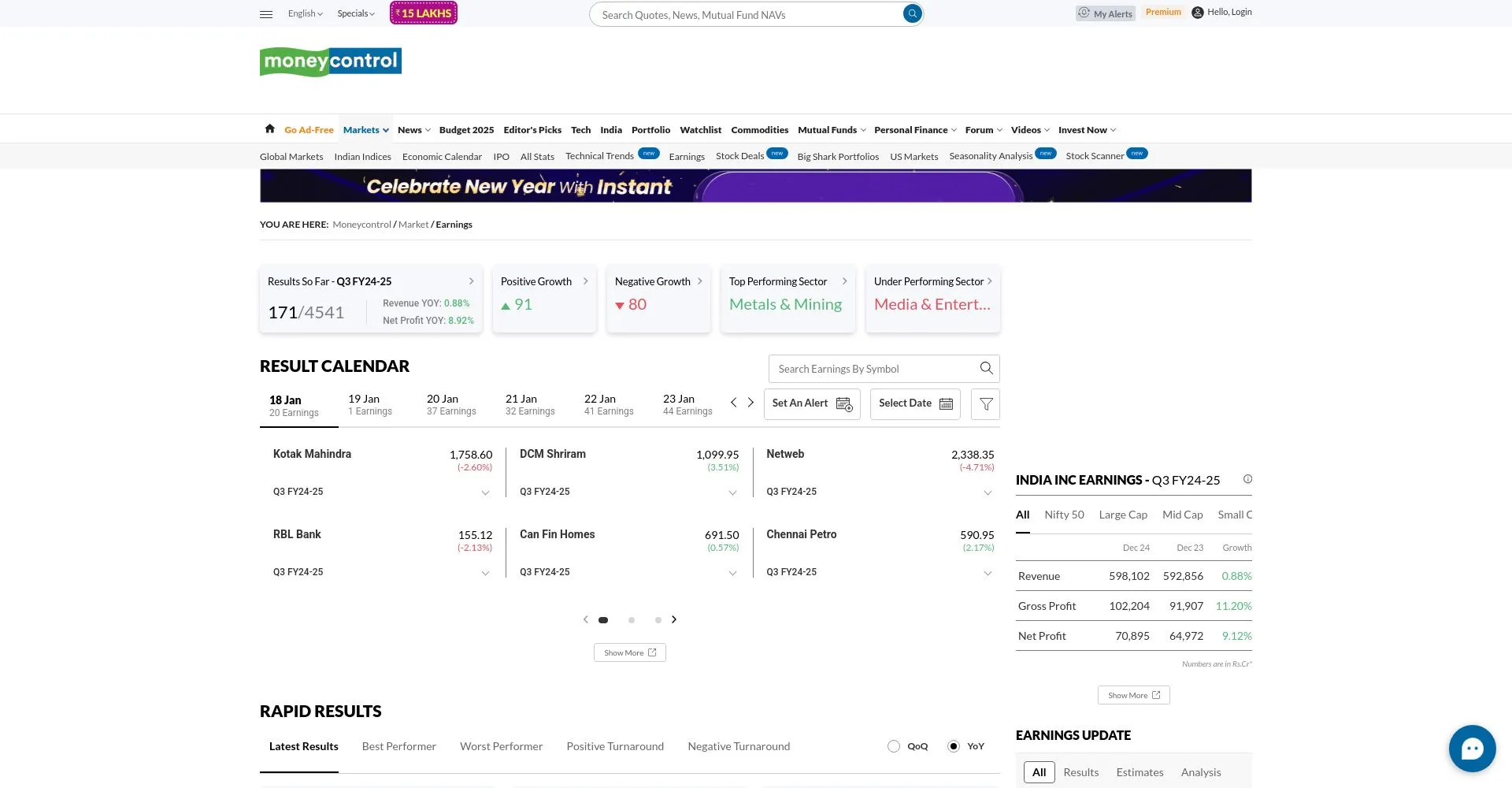
Task: Select the third carousel page dot
Action: 658,620
